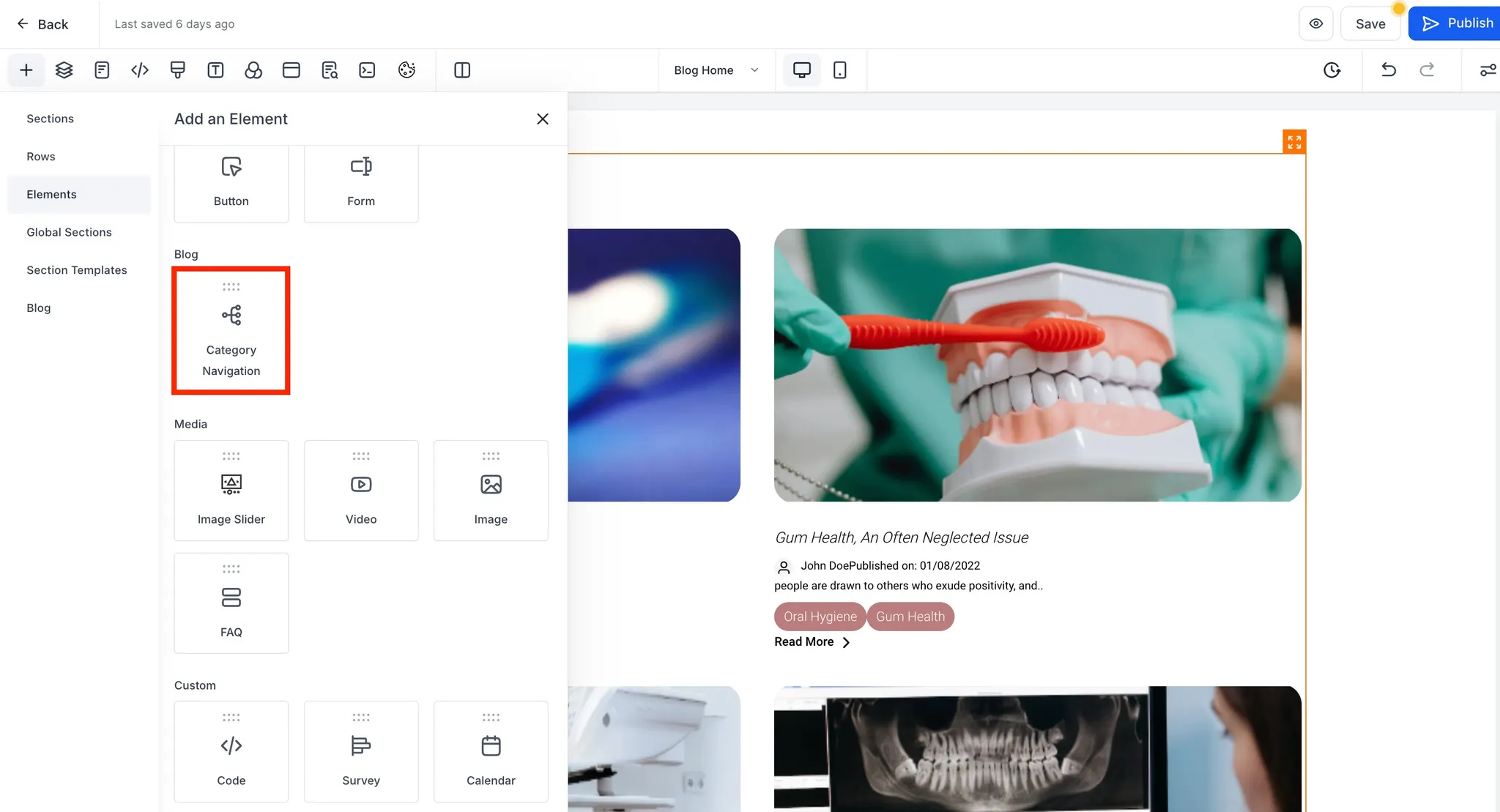Toggle the split layout panel icon
The height and width of the screenshot is (812, 1500).
coord(462,70)
